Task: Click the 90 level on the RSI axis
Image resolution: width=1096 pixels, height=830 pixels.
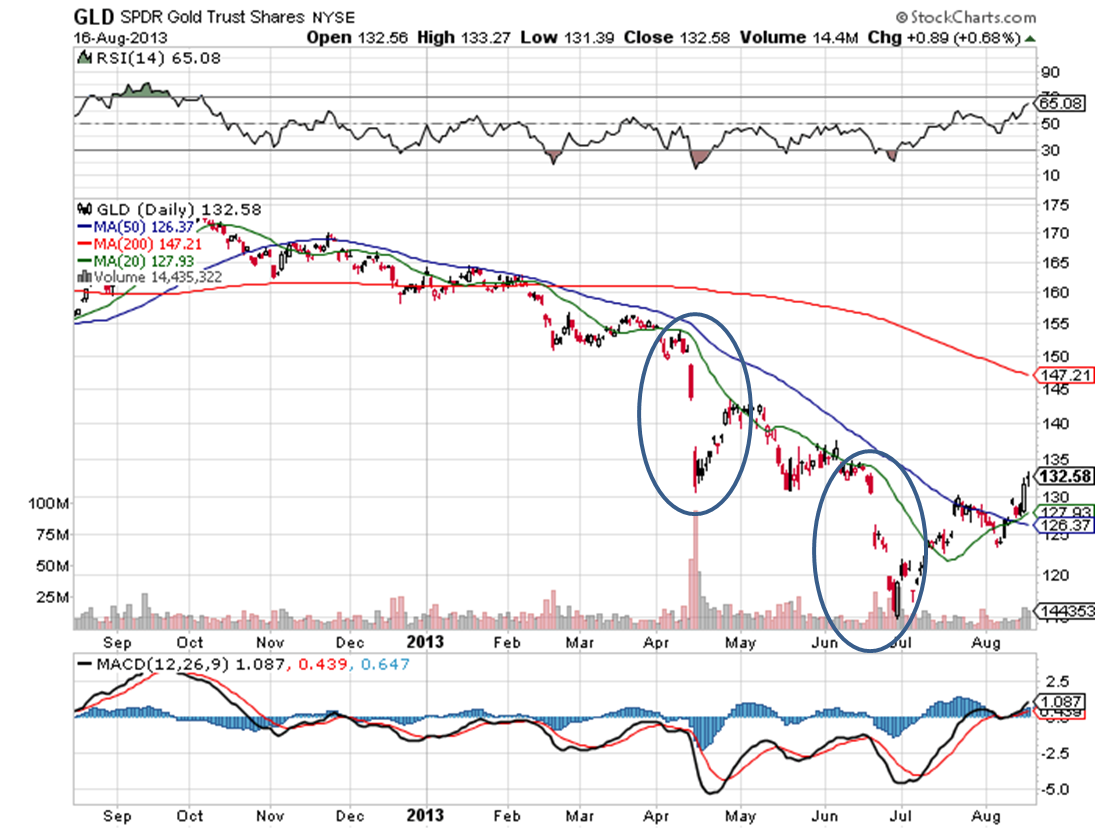Action: tap(1050, 73)
